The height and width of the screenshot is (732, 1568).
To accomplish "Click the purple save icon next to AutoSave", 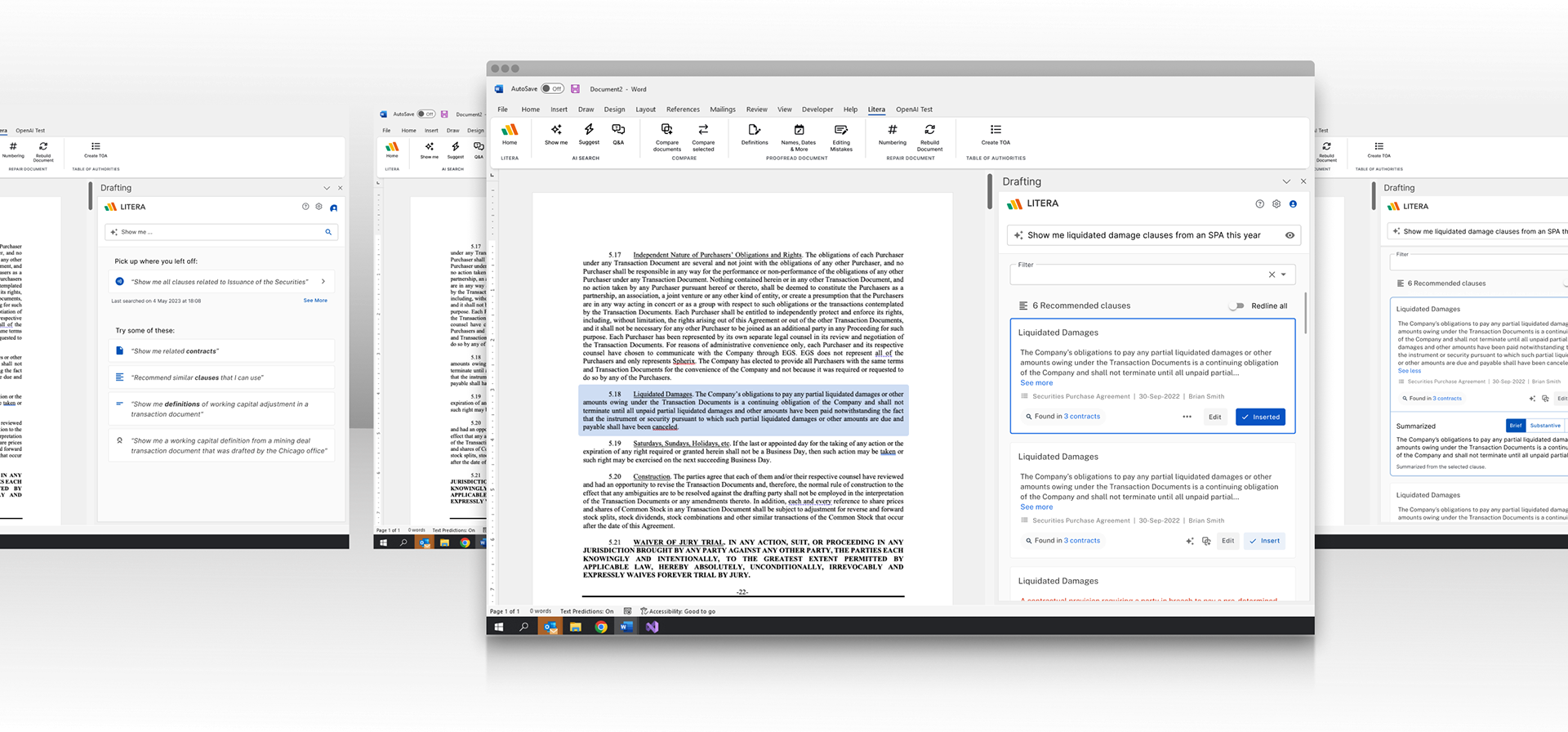I will tap(575, 89).
